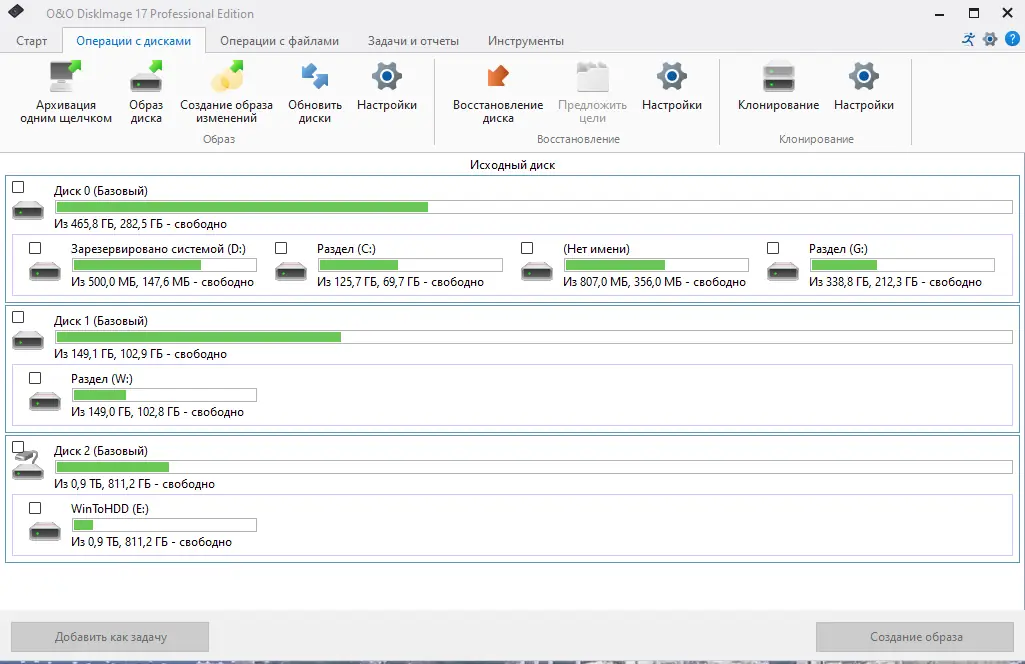Open program settings gear at top right
This screenshot has width=1025, height=664.
[x=990, y=39]
